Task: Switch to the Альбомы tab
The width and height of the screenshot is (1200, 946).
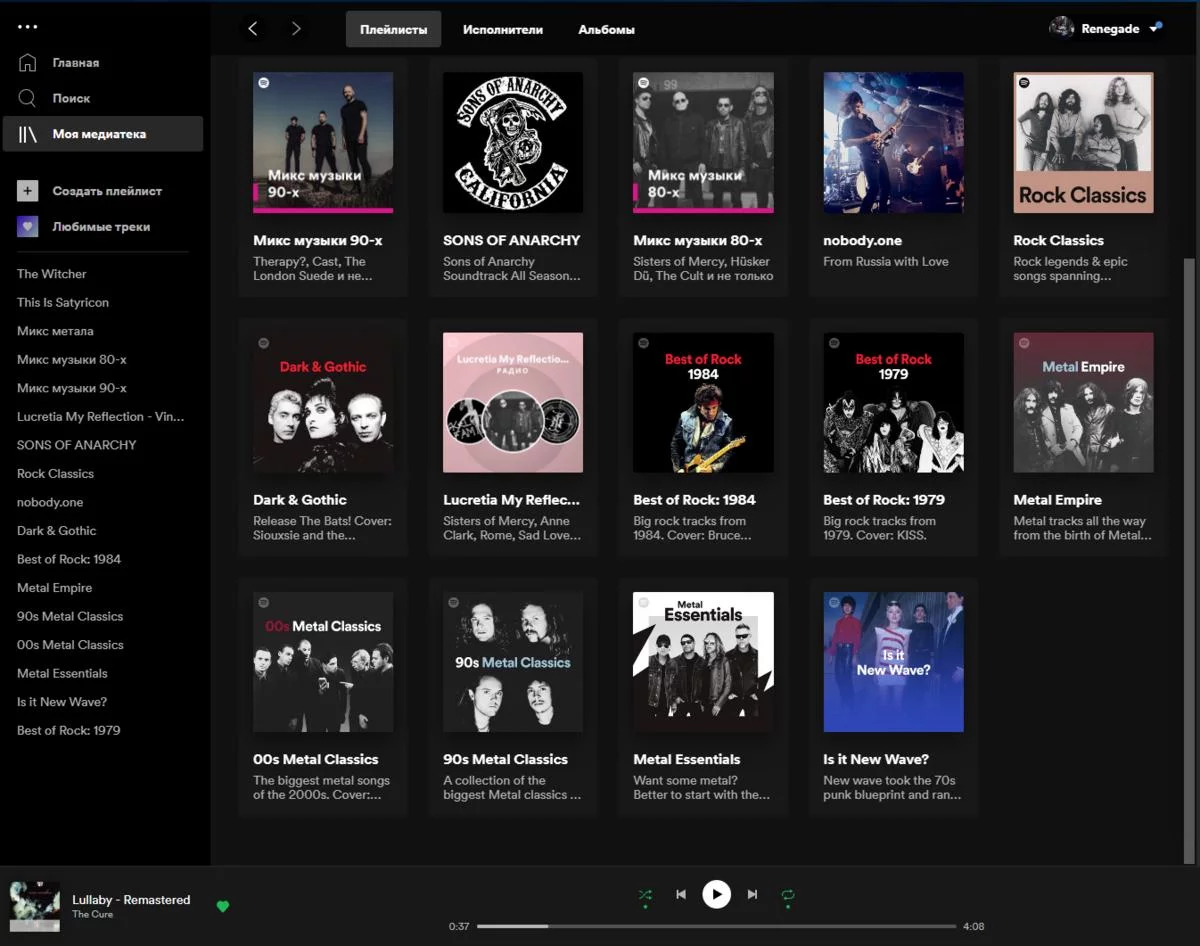Action: [607, 29]
